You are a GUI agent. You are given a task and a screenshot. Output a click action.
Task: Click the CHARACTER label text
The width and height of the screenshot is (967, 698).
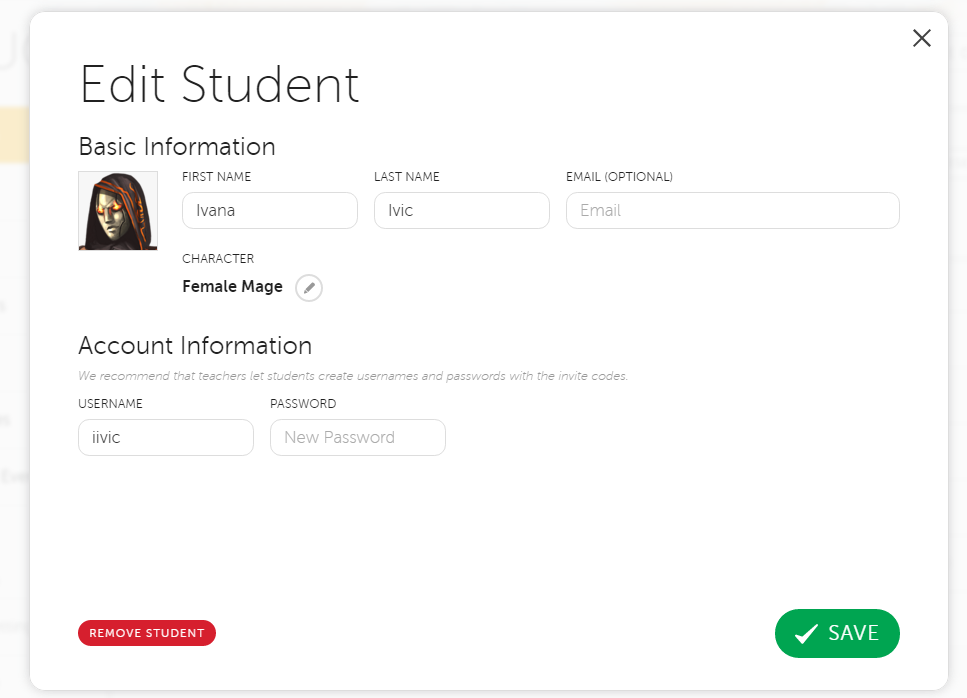tap(218, 259)
